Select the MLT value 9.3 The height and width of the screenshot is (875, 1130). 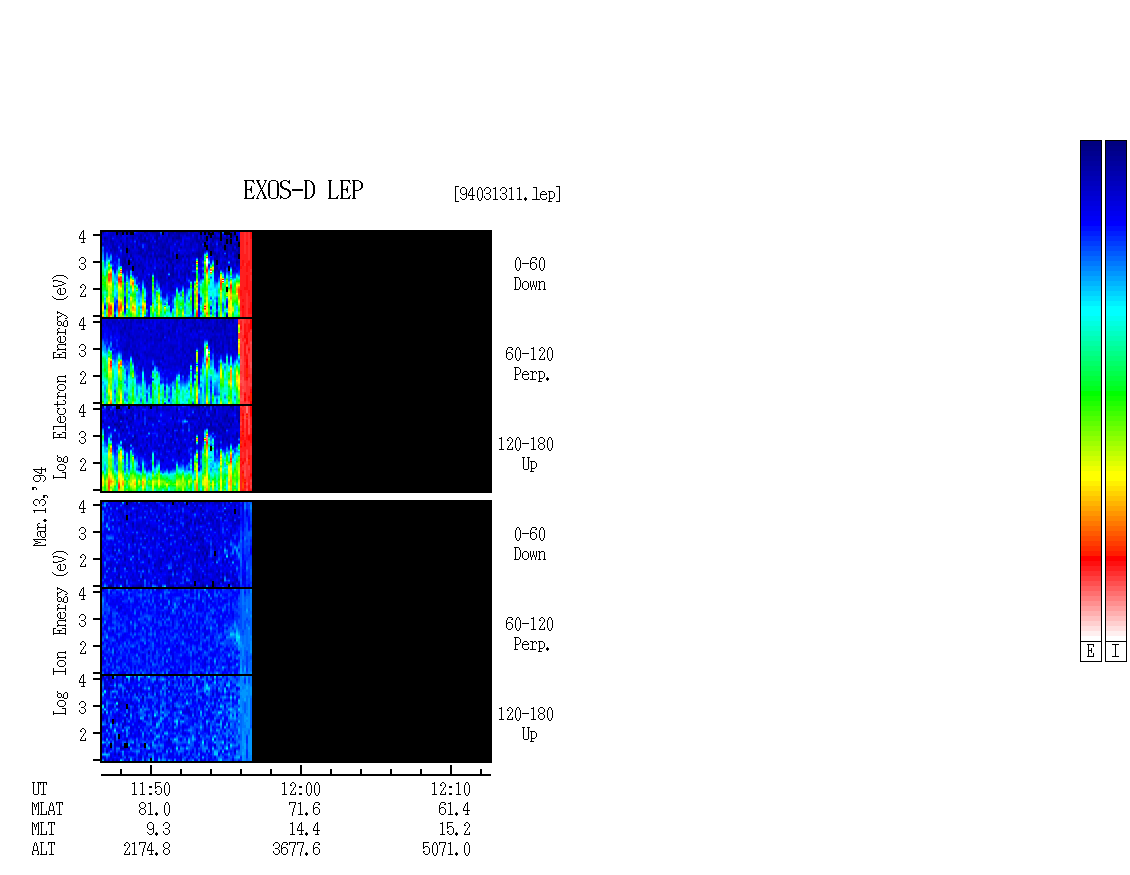pyautogui.click(x=159, y=830)
